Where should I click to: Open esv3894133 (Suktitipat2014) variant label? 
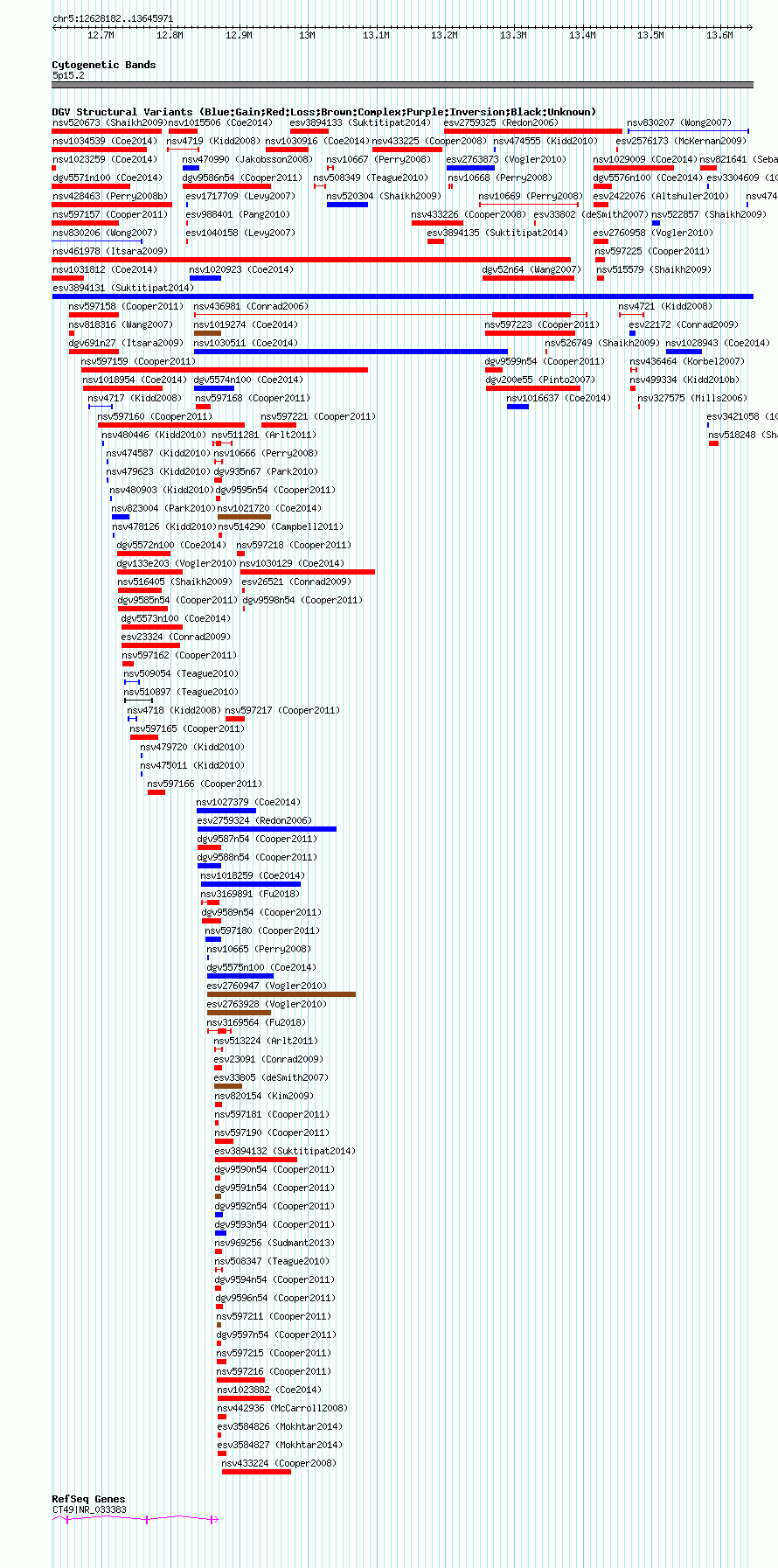pos(360,122)
